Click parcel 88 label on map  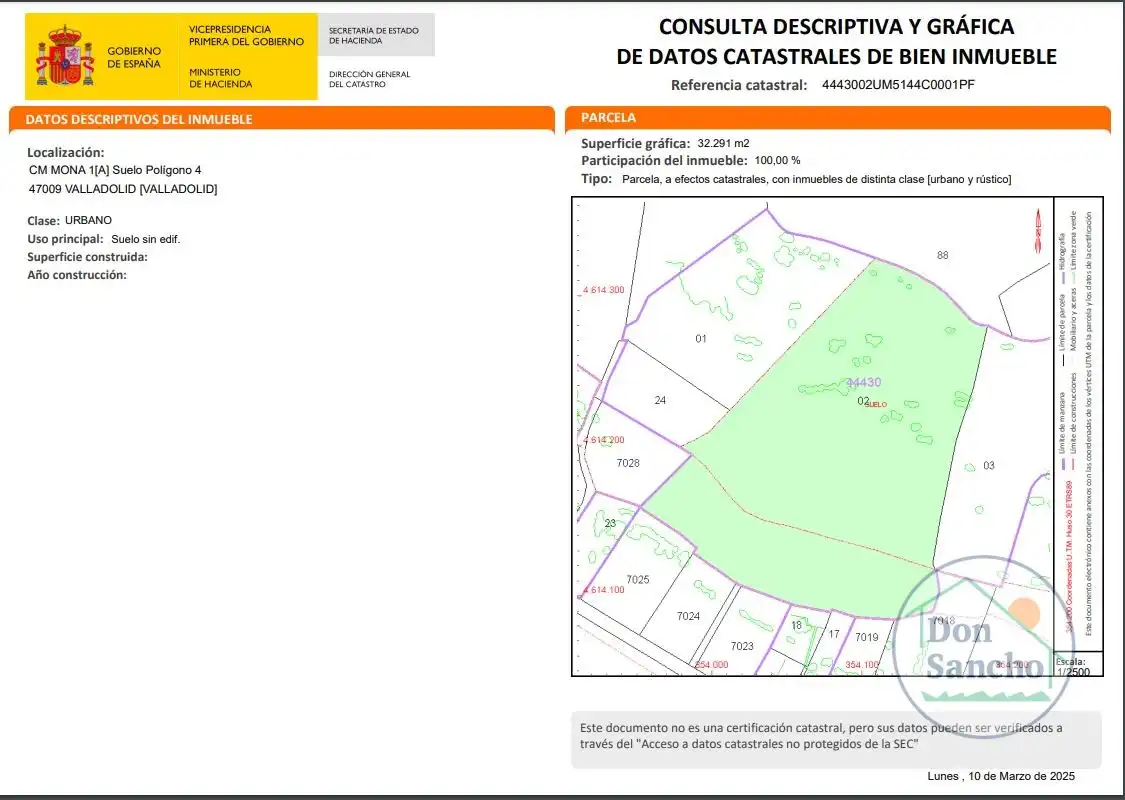[x=943, y=255]
